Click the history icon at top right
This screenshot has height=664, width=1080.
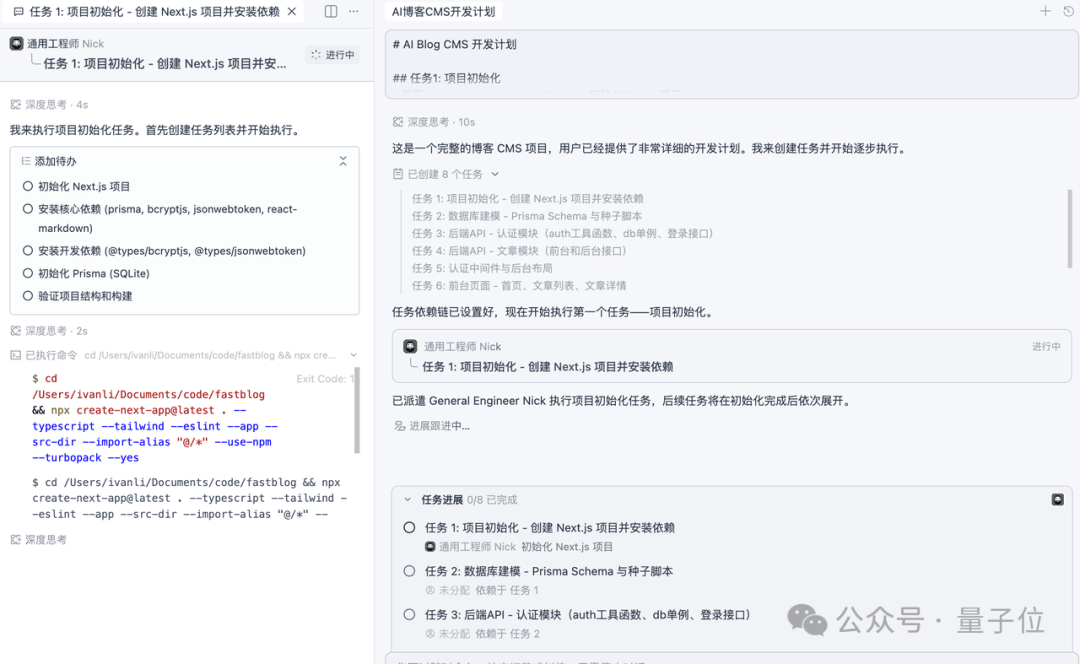[1066, 11]
